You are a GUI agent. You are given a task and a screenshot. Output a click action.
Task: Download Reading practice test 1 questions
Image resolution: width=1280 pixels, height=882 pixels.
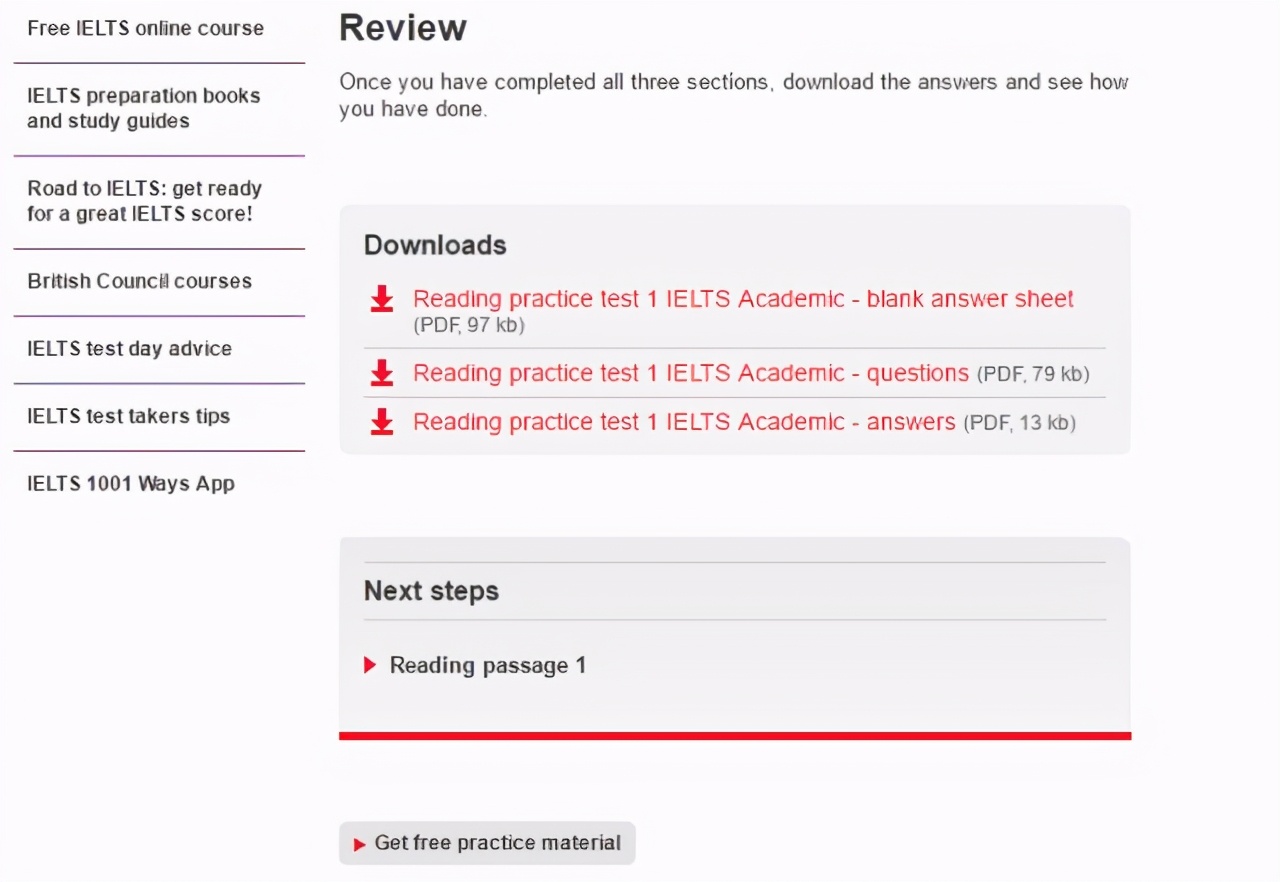click(x=690, y=373)
